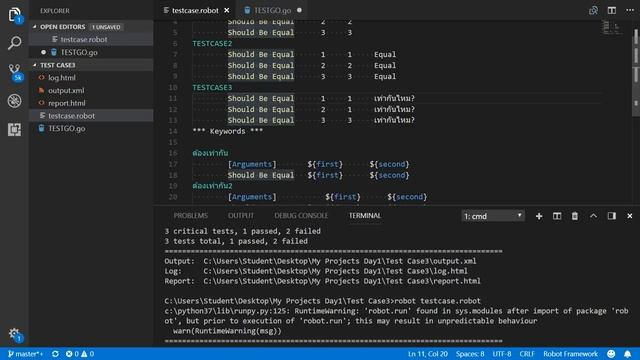Close the testcase.robot editor tab
The height and width of the screenshot is (360, 640).
(227, 10)
